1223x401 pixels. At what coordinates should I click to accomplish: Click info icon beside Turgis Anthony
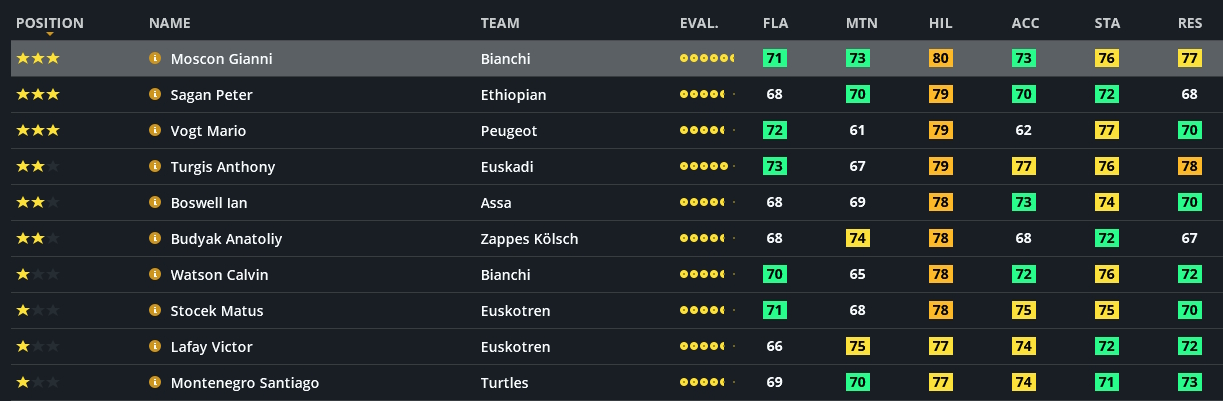[155, 167]
